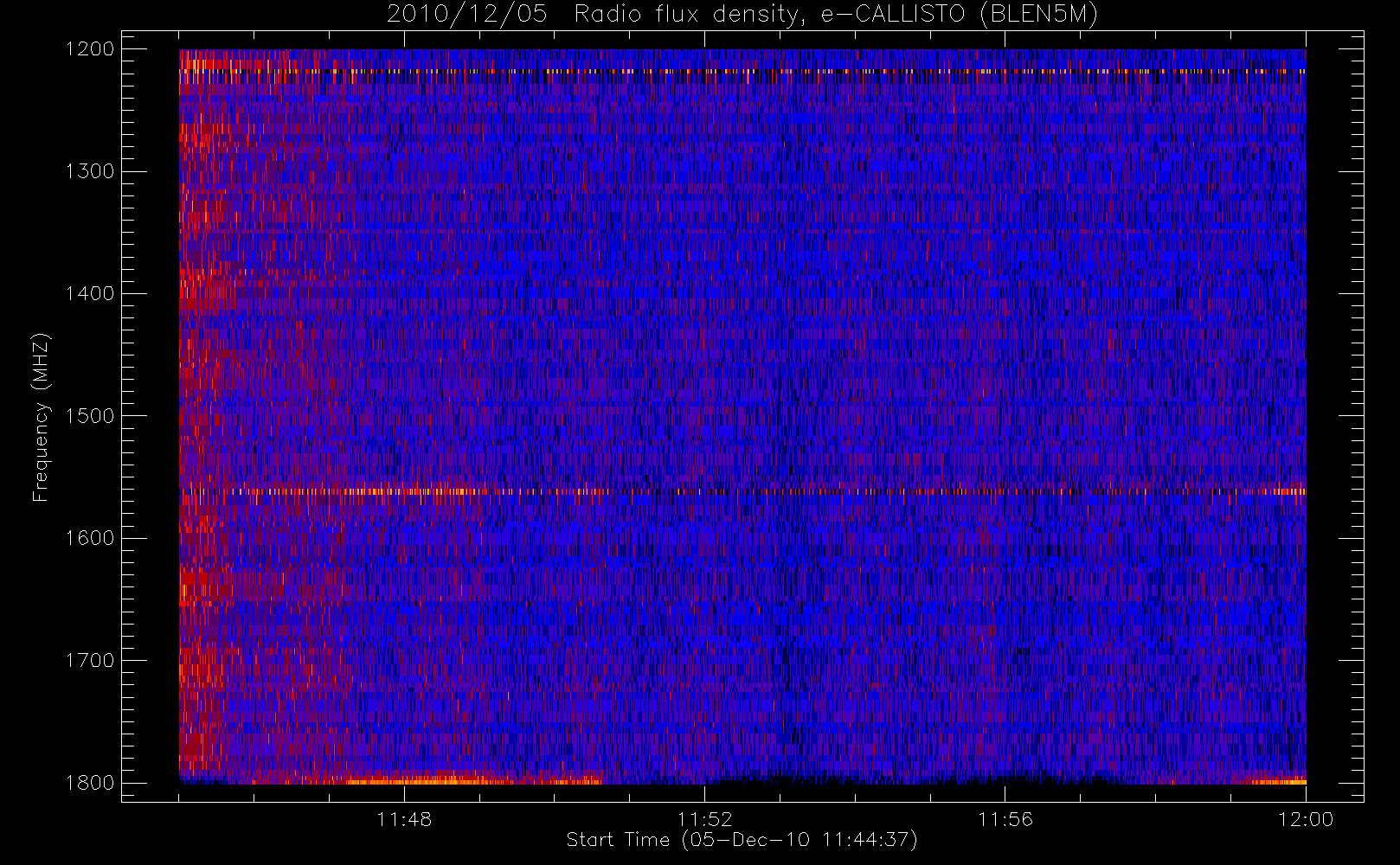Click the 1200 frequency tick label
The width and height of the screenshot is (1400, 865).
90,49
